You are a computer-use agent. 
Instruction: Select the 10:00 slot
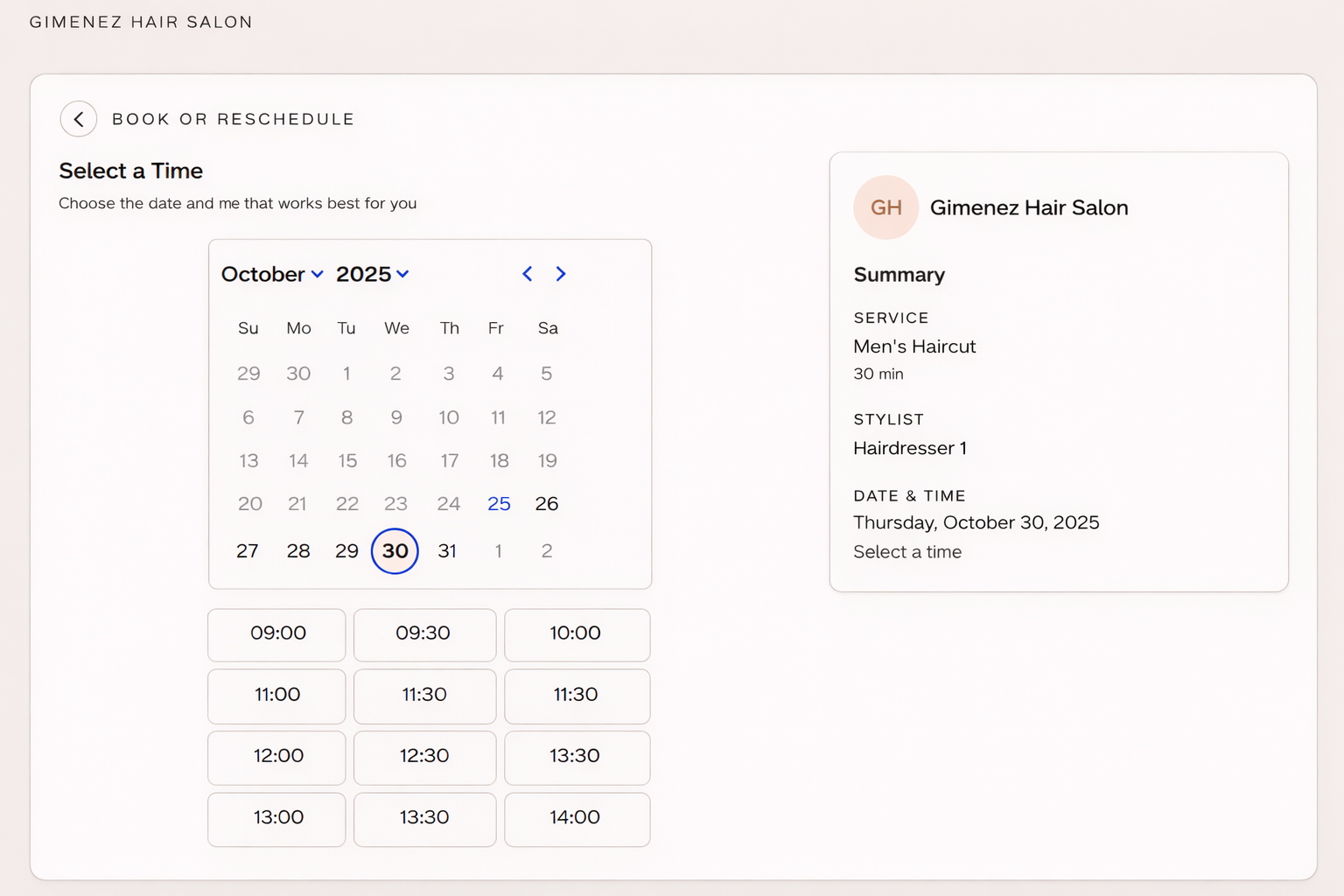tap(577, 634)
